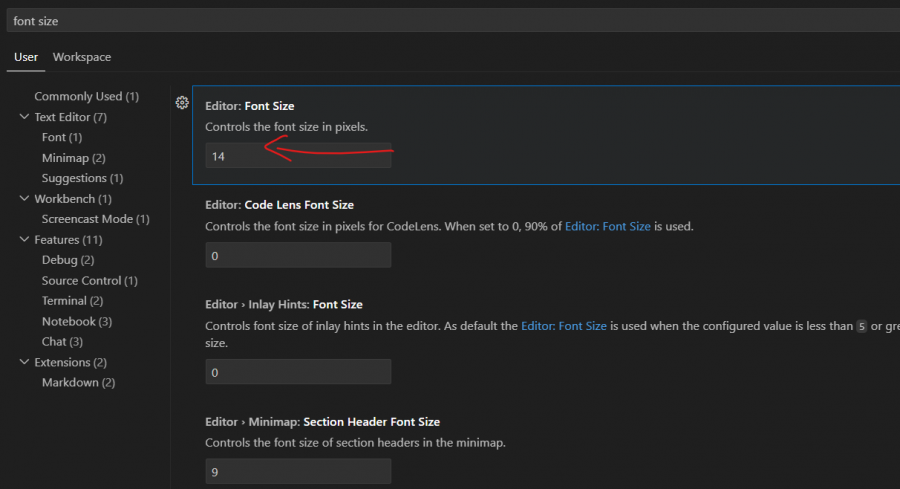Collapse the Workbench tree section
Viewport: 900px width, 489px height.
[x=24, y=199]
